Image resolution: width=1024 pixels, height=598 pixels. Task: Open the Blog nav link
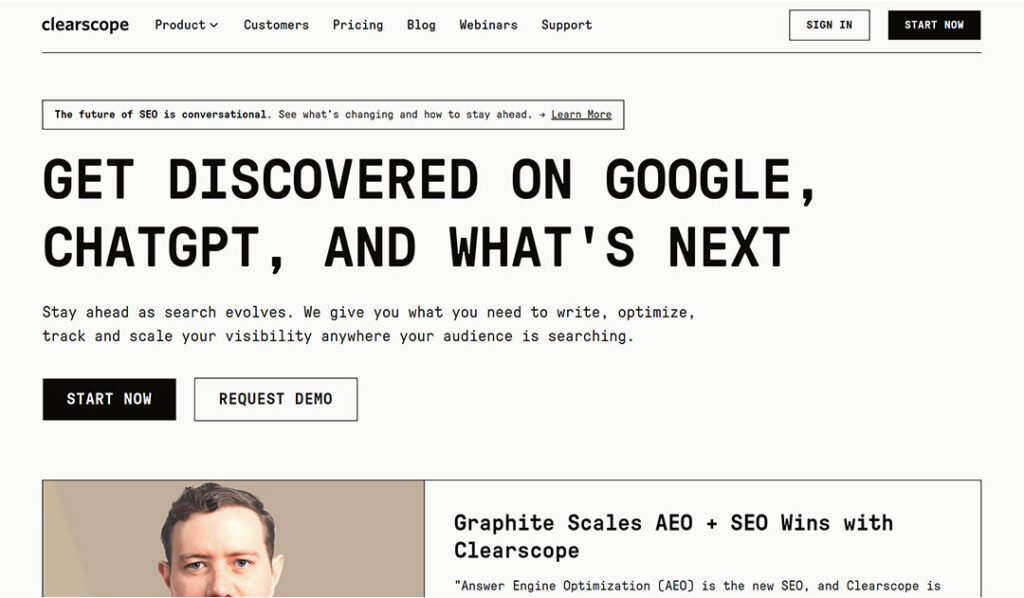tap(421, 25)
